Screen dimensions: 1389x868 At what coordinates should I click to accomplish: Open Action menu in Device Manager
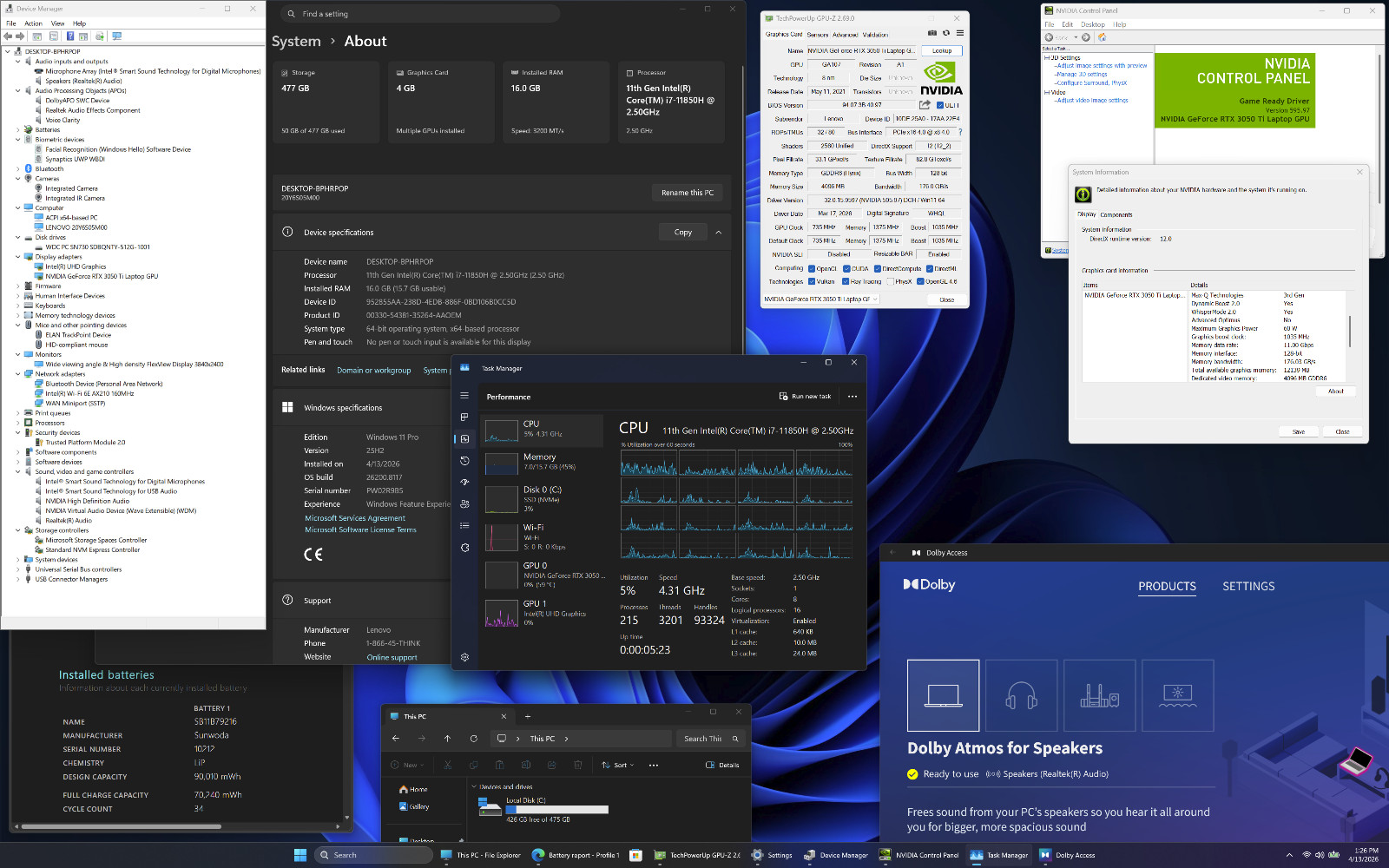pyautogui.click(x=33, y=23)
